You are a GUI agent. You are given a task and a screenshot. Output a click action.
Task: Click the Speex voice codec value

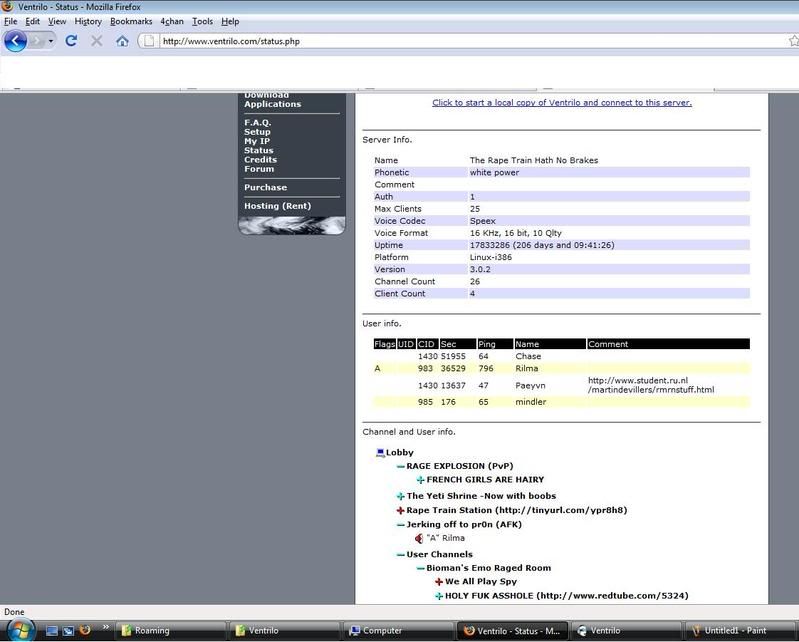point(483,221)
